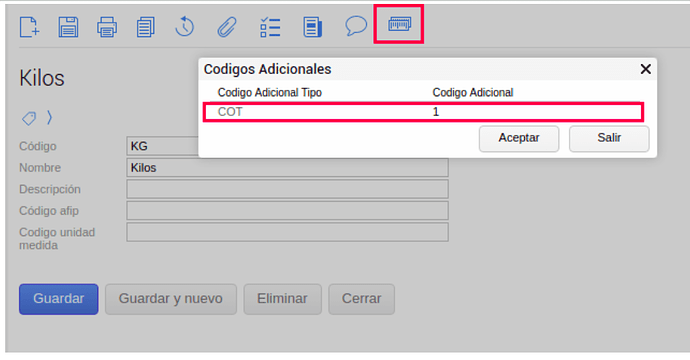Click the Eliminar button
This screenshot has height=360, width=690.
tap(283, 299)
